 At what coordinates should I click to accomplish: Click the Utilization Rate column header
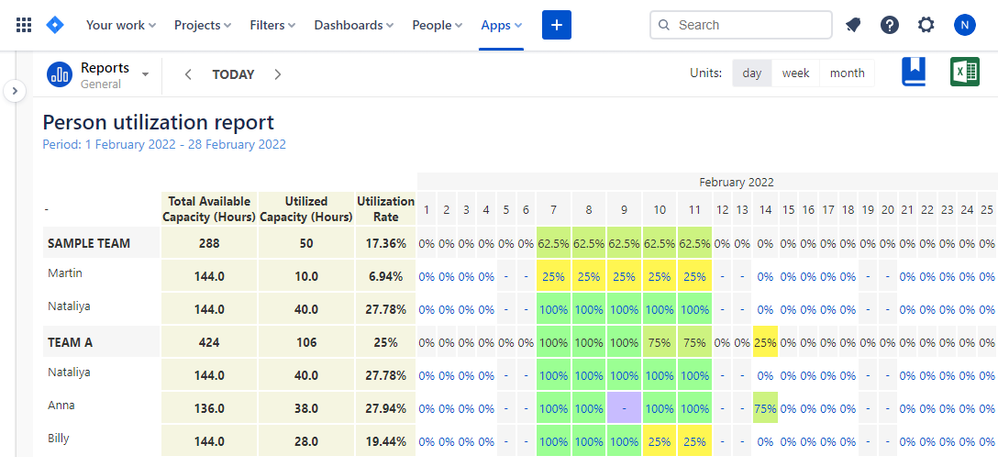point(386,209)
